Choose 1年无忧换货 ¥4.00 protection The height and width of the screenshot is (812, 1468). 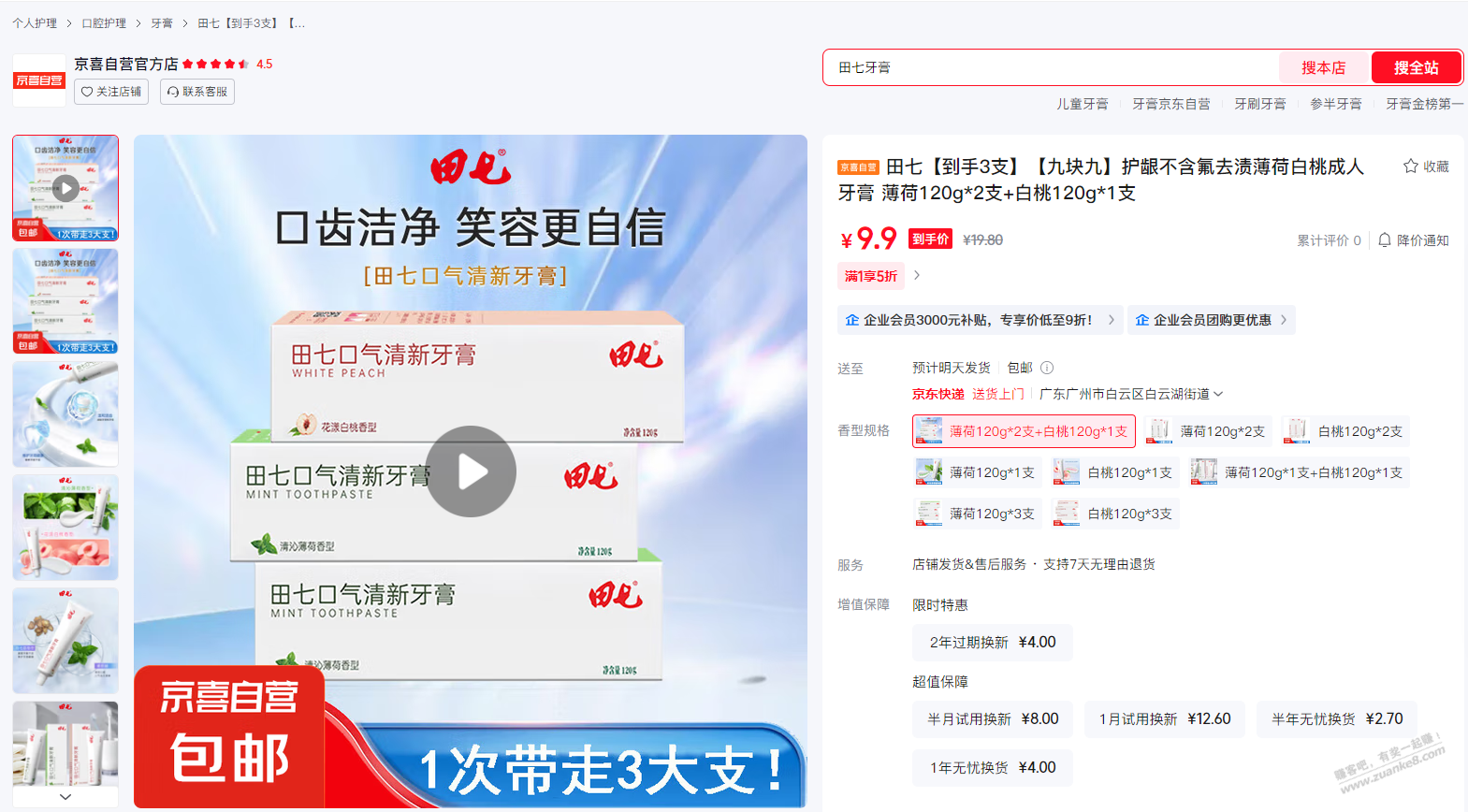(993, 768)
